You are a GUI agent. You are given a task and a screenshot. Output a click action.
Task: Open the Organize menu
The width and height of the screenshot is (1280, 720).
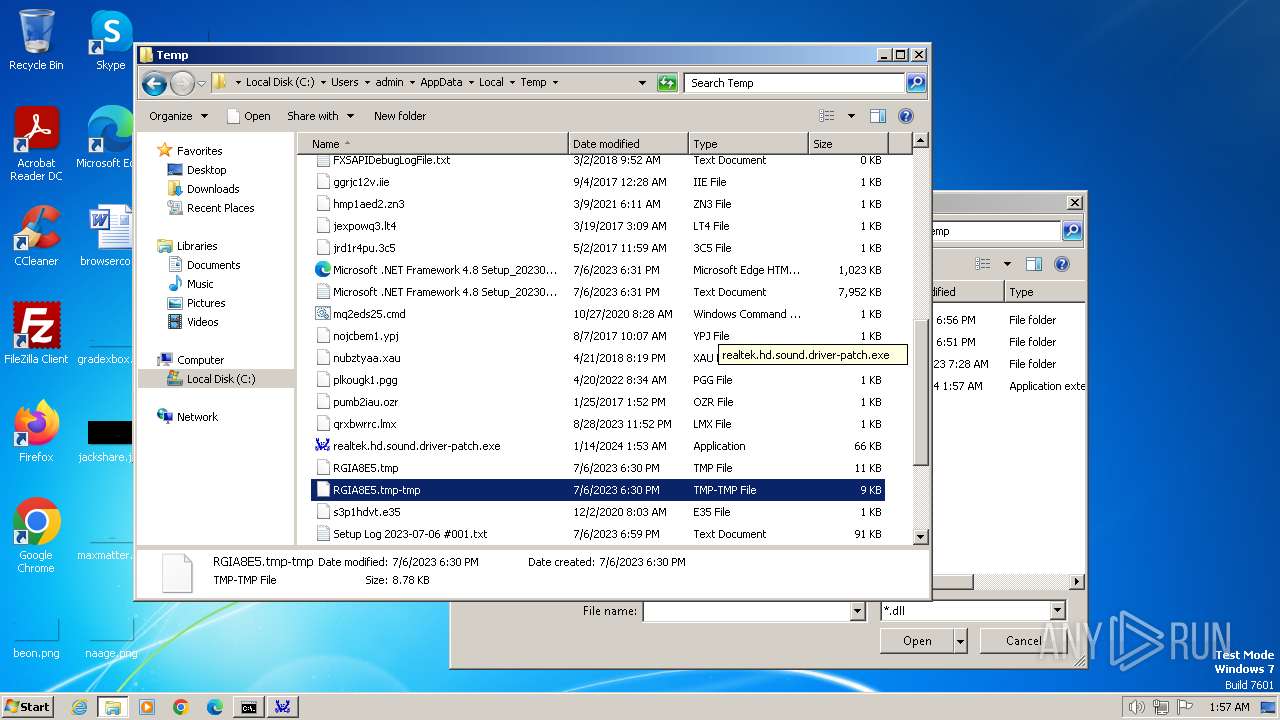(179, 116)
